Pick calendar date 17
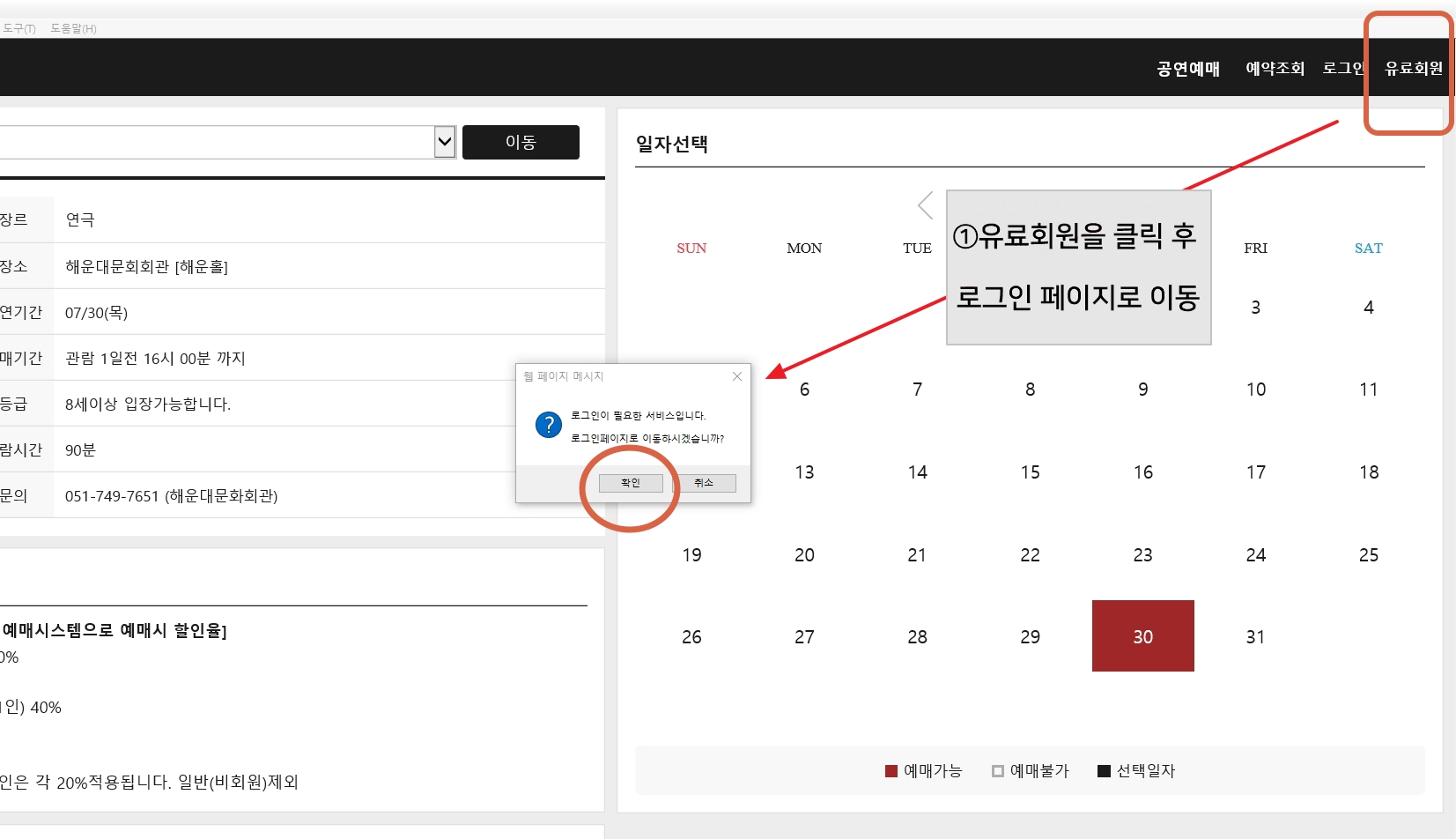 pos(1255,472)
